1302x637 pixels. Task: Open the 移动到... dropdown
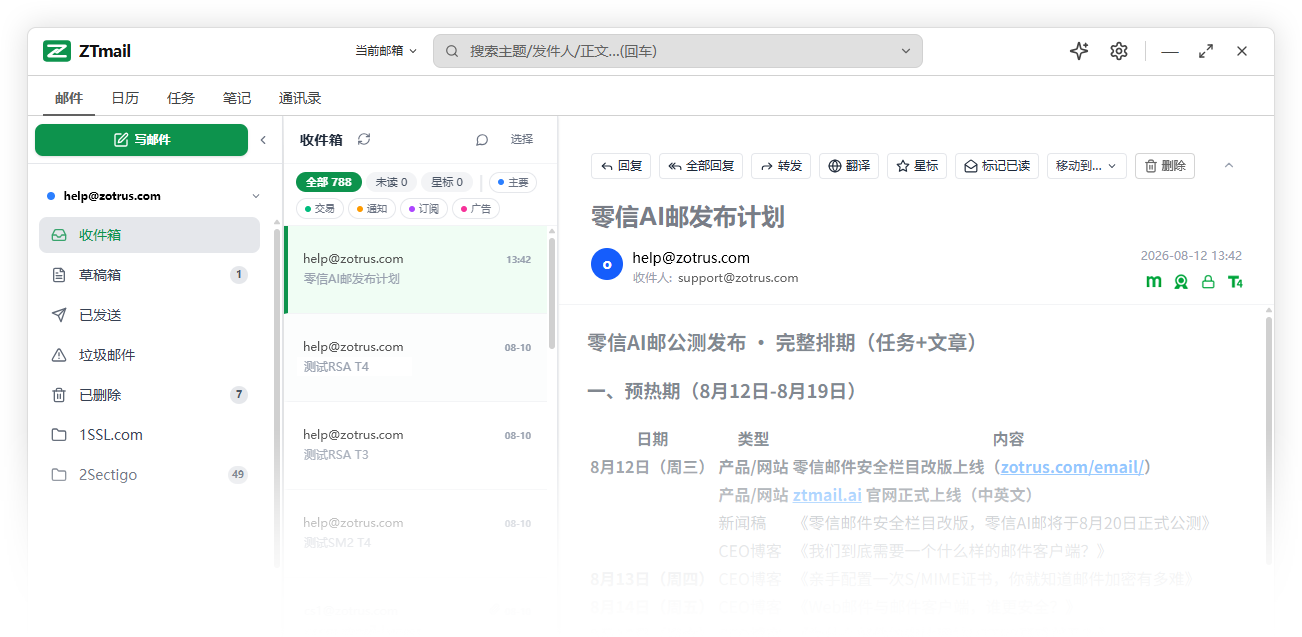pos(1087,166)
